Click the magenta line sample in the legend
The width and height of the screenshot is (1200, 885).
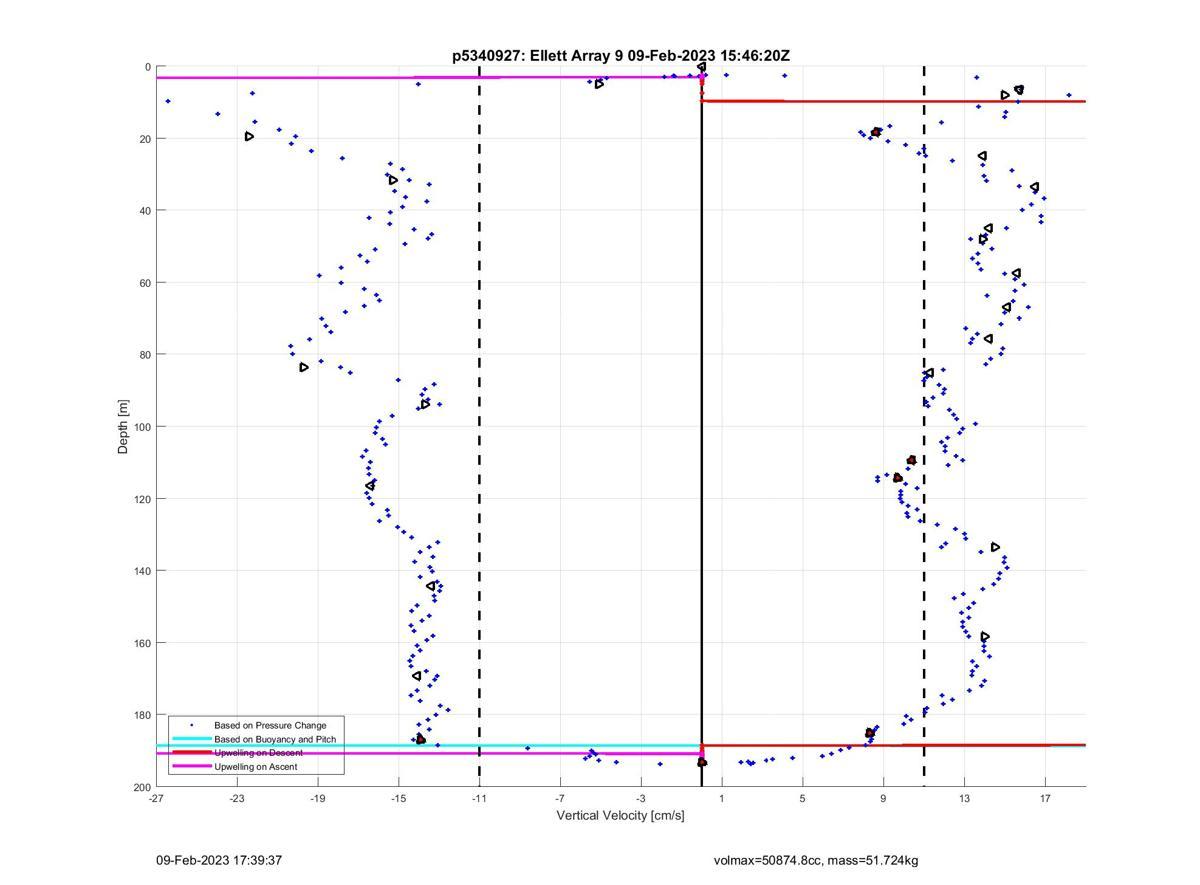point(191,767)
